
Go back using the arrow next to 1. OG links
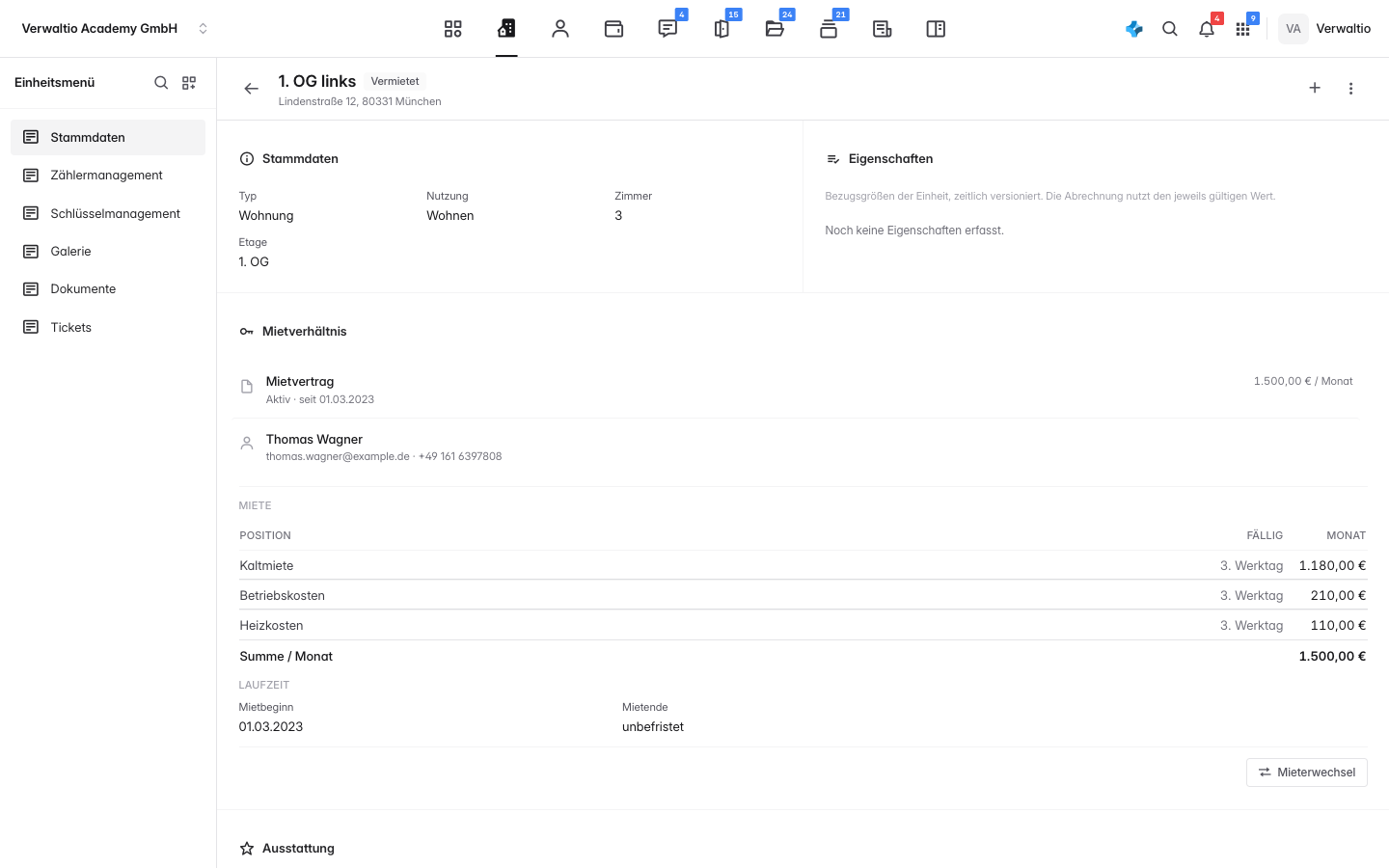(x=252, y=89)
